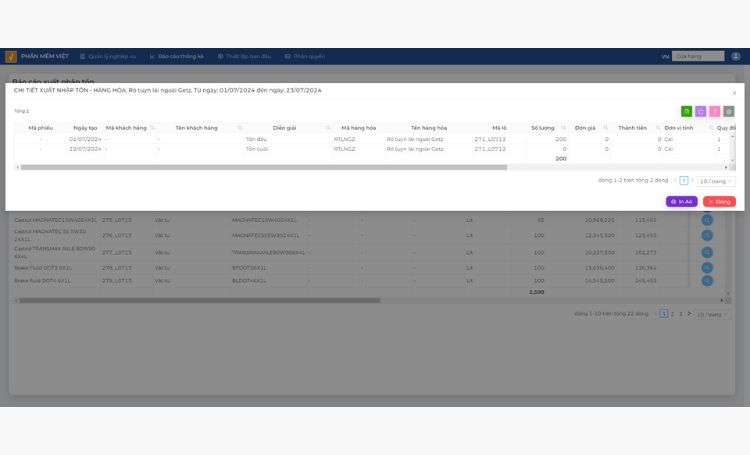Click the In A4 print button
750x455 pixels.
point(682,201)
